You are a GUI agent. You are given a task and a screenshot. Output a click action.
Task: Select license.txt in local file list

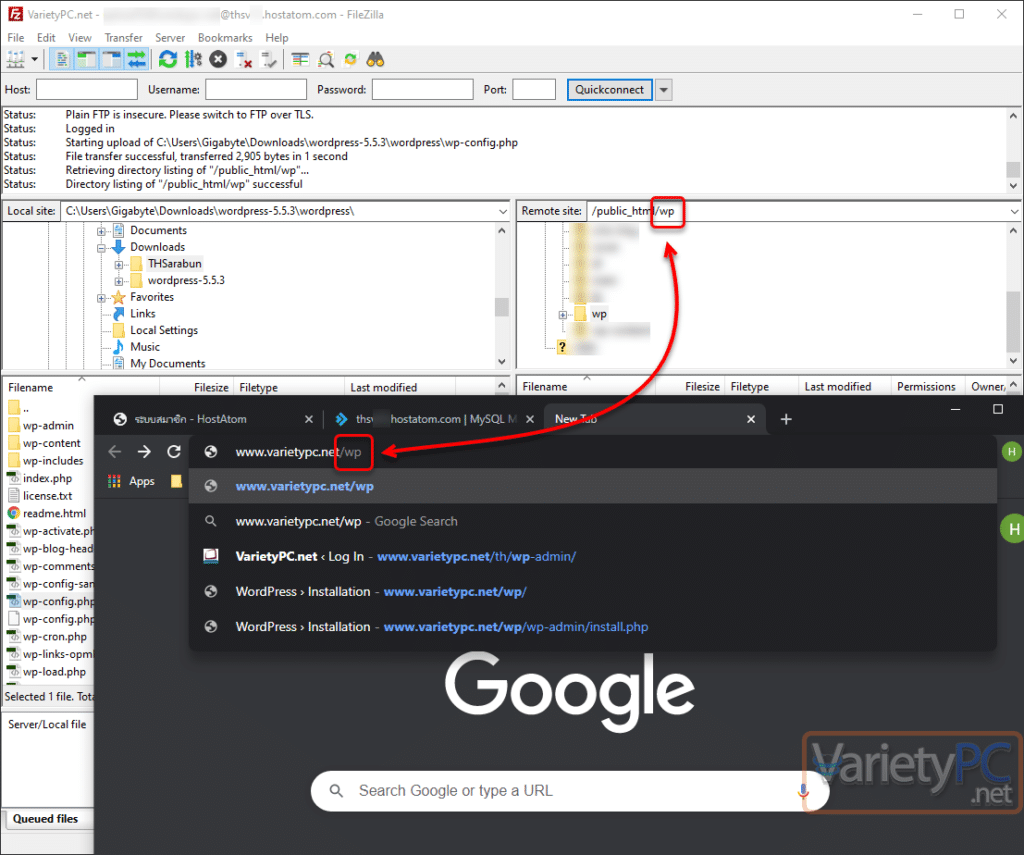tap(47, 496)
